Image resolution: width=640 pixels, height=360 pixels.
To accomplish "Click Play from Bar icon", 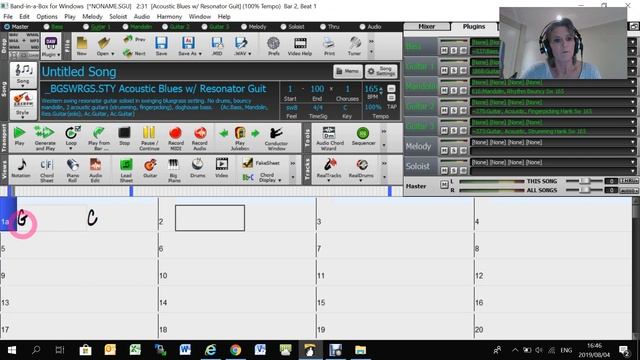I will point(99,138).
